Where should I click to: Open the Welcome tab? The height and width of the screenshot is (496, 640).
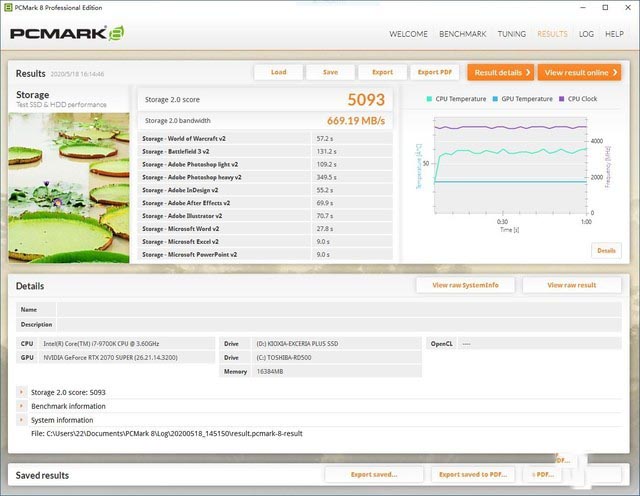click(408, 34)
